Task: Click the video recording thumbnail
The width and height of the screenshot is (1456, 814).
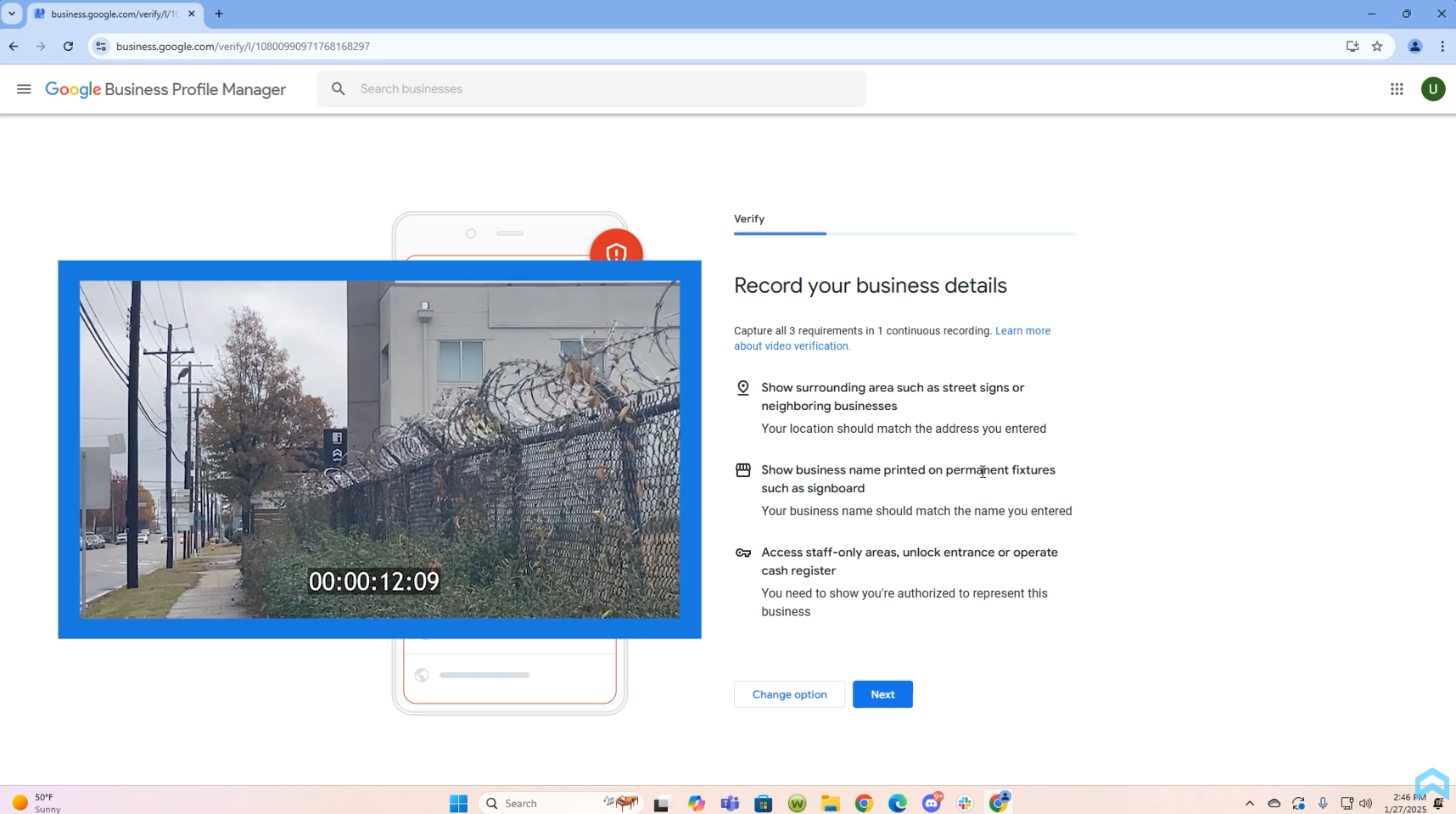Action: [379, 449]
